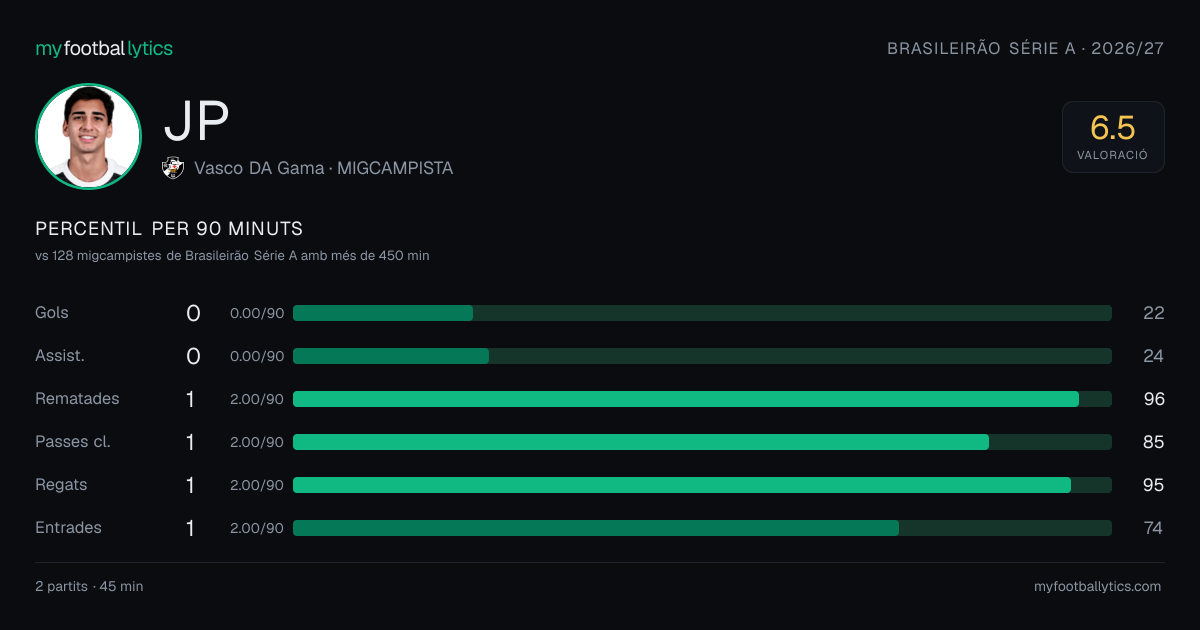
Task: Click the Assist. percentile bar
Action: 702,356
